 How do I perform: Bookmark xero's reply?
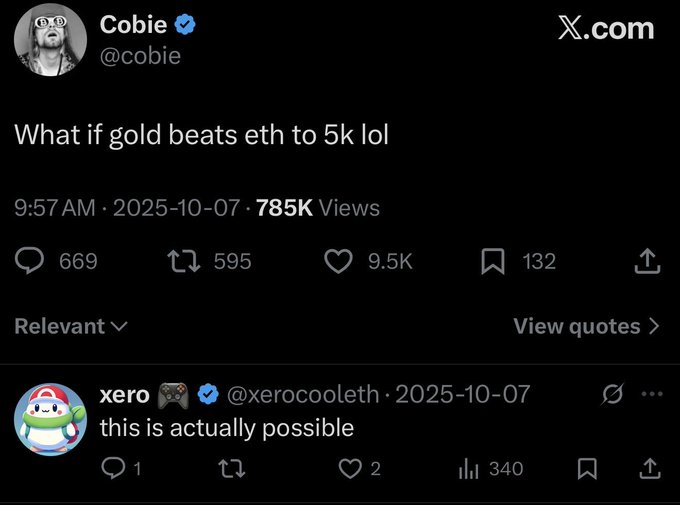click(x=587, y=467)
